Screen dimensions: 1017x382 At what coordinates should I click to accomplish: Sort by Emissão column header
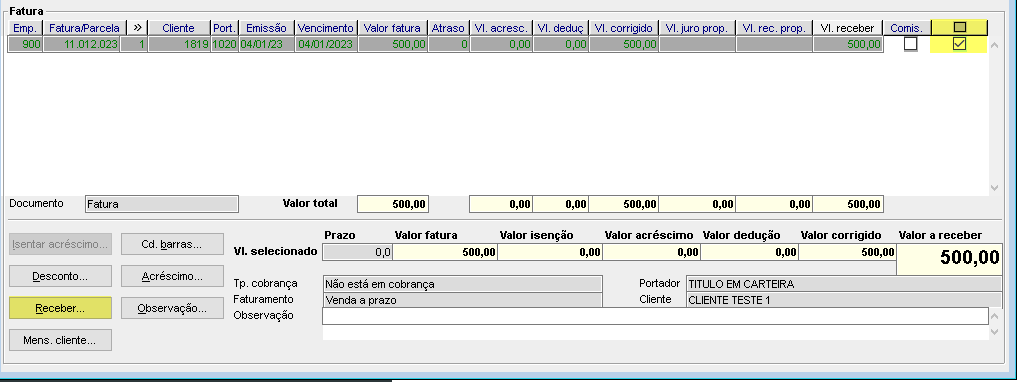[x=267, y=28]
